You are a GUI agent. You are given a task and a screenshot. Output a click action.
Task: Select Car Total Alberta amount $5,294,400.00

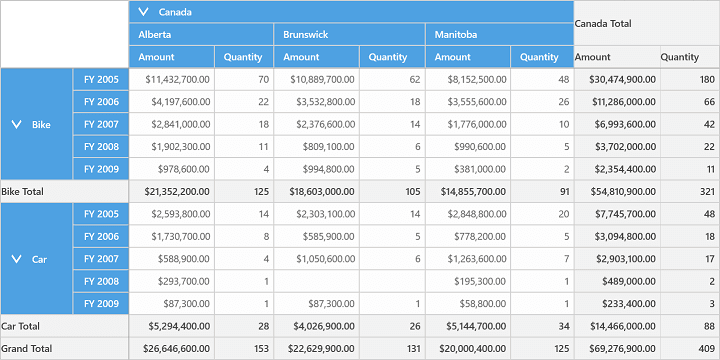pyautogui.click(x=172, y=326)
